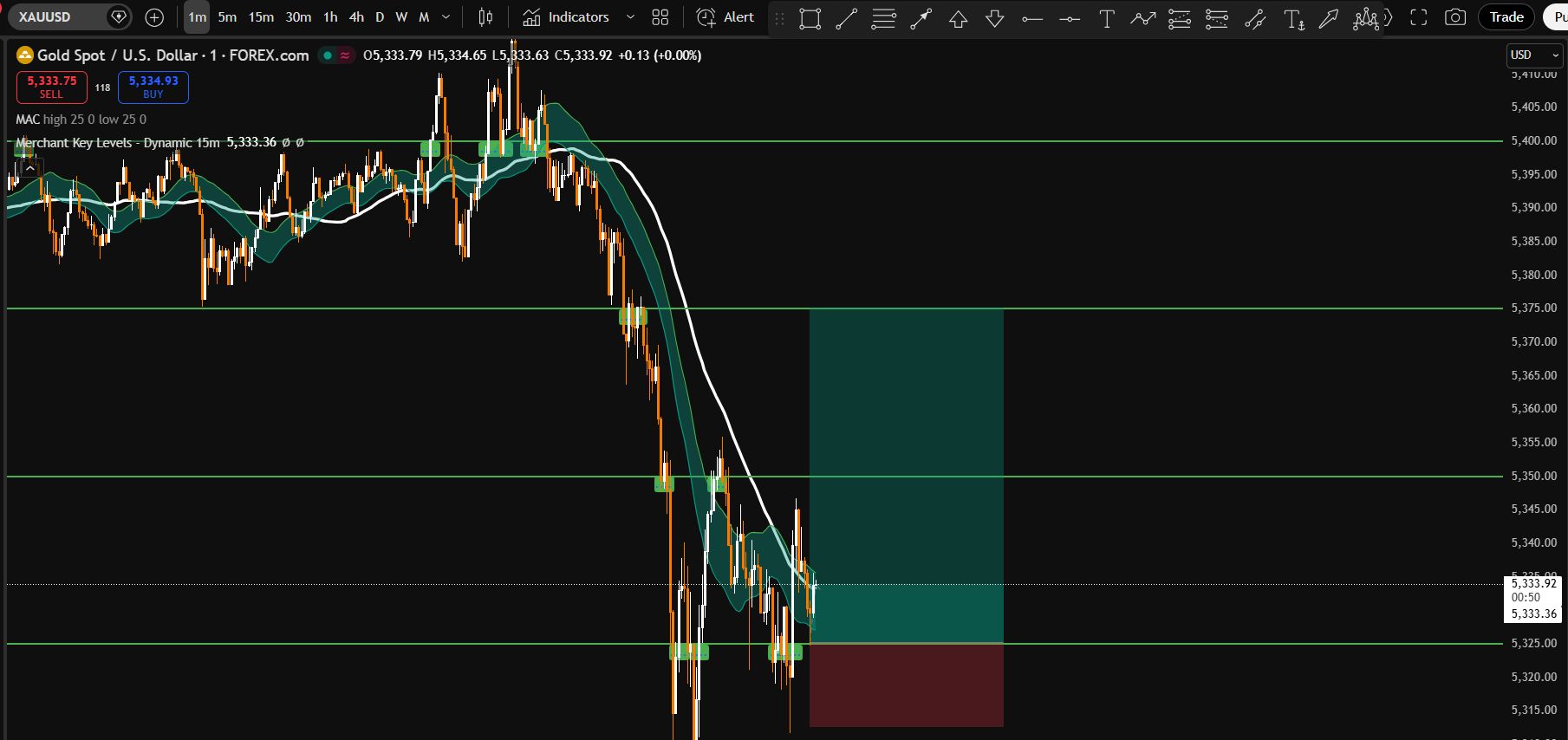Screen dimensions: 1568x740
Task: Click the XAUUSD symbol search field
Action: 56,17
